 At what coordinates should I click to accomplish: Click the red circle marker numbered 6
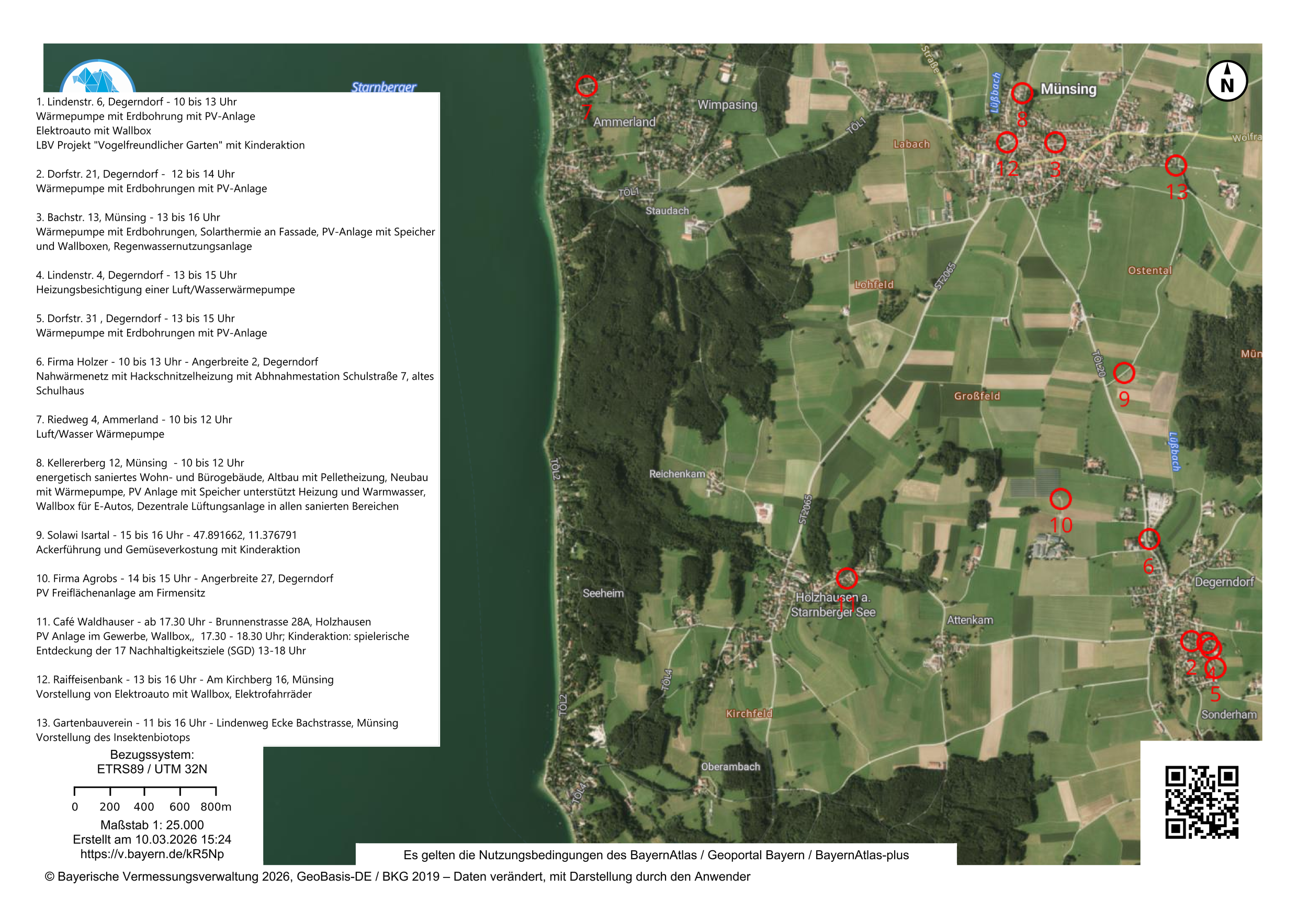click(1149, 539)
